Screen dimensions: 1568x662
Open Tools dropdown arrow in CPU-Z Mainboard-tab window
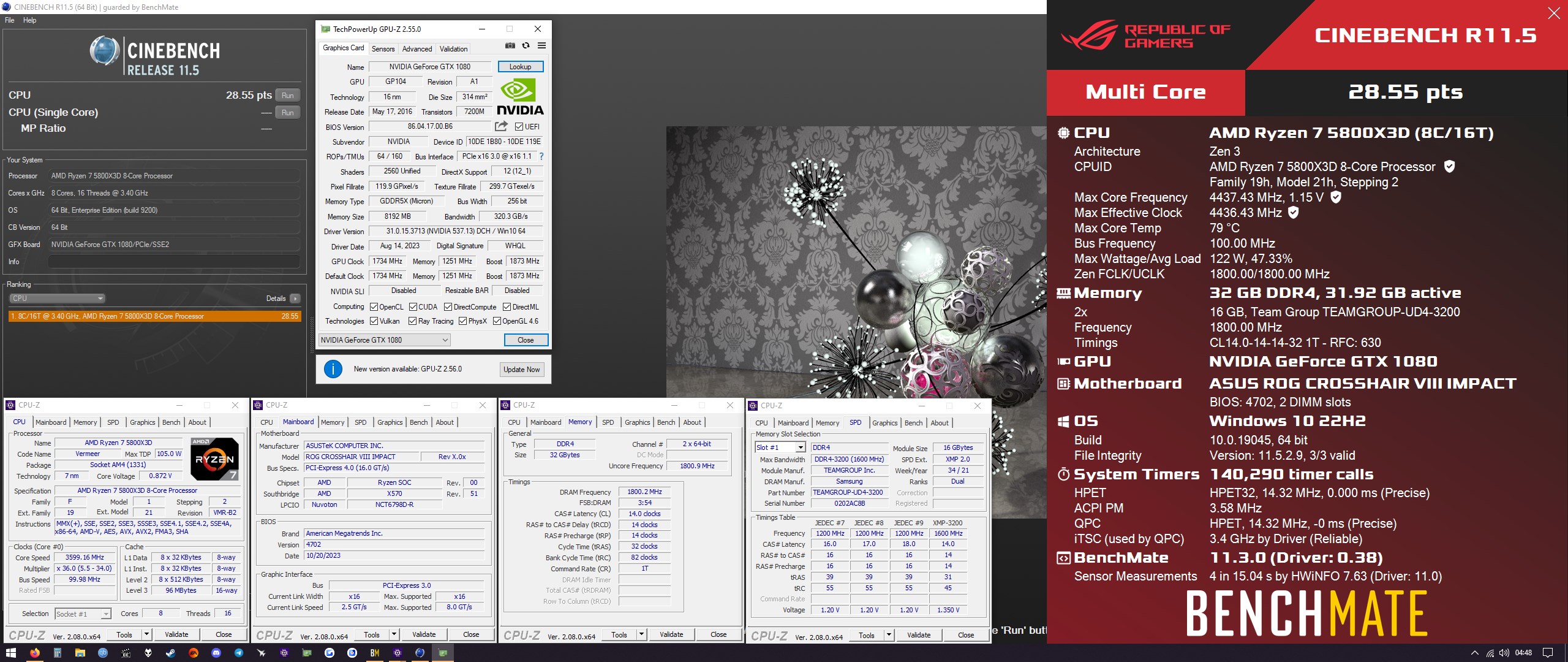click(x=394, y=634)
